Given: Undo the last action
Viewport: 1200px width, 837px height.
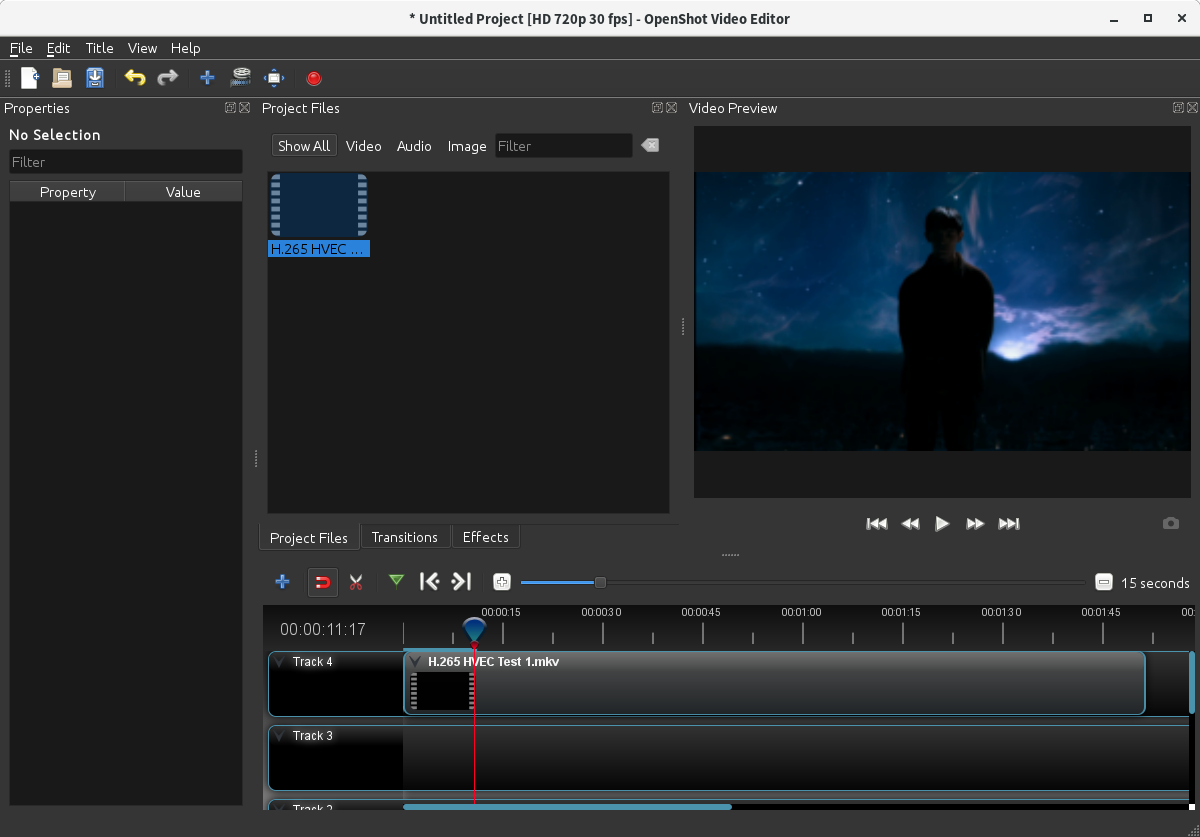Looking at the screenshot, I should tap(135, 78).
